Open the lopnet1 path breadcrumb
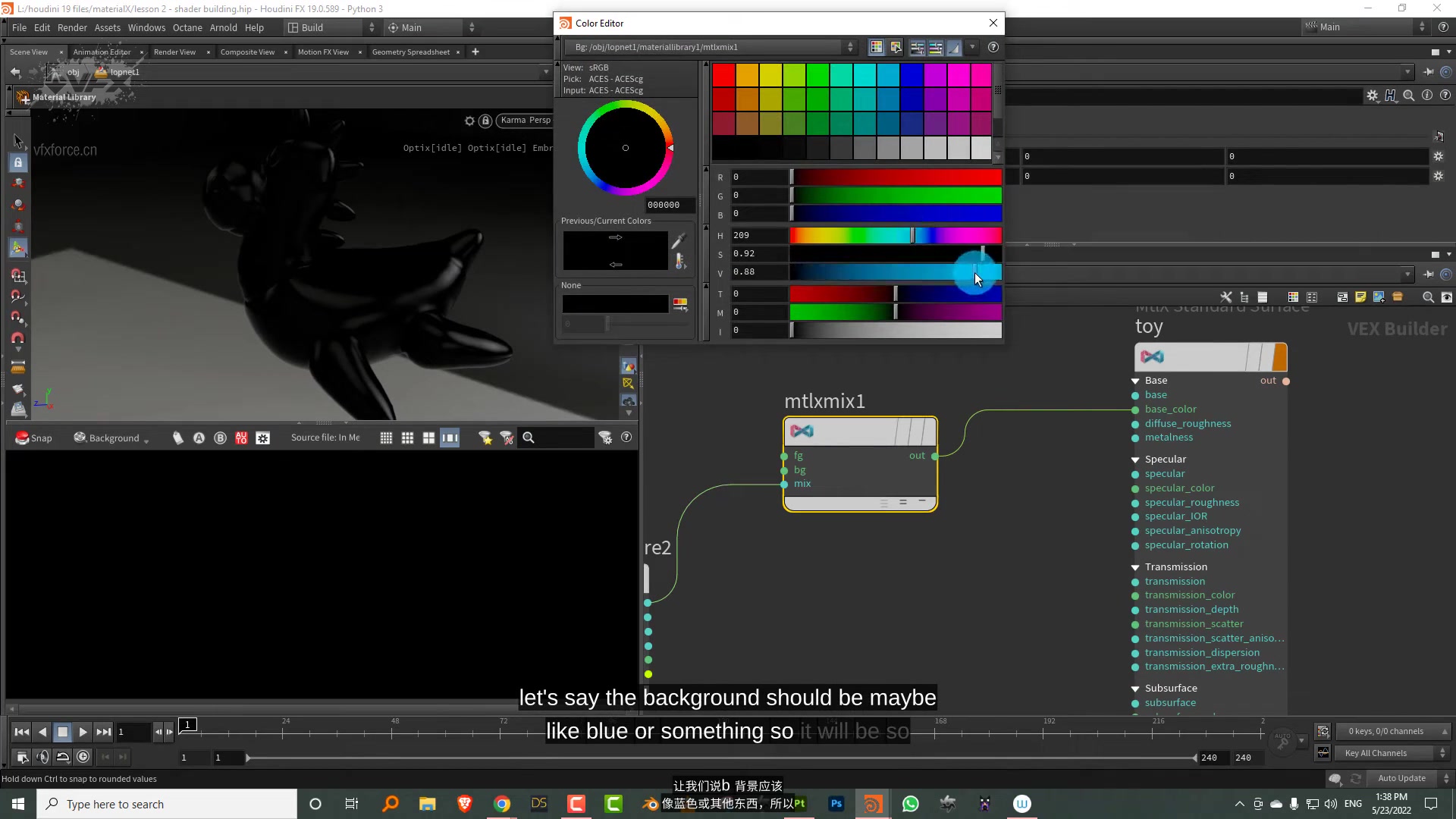Screen dimensions: 1456x819 [x=124, y=72]
